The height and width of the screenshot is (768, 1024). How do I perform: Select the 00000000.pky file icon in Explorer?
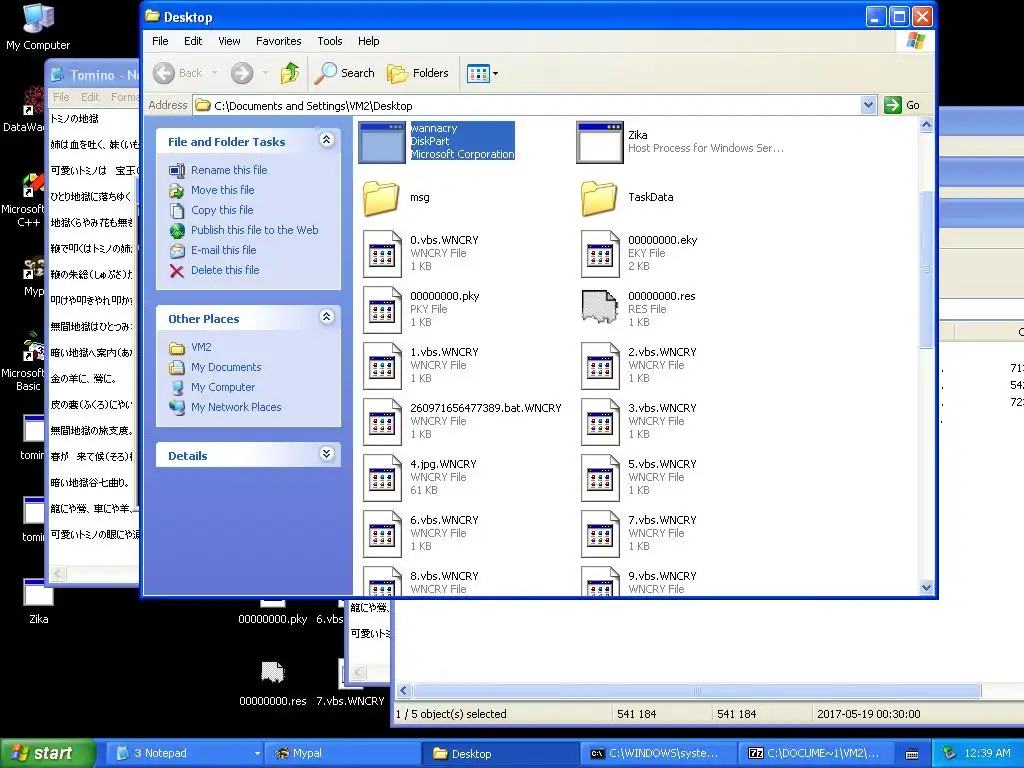point(382,310)
